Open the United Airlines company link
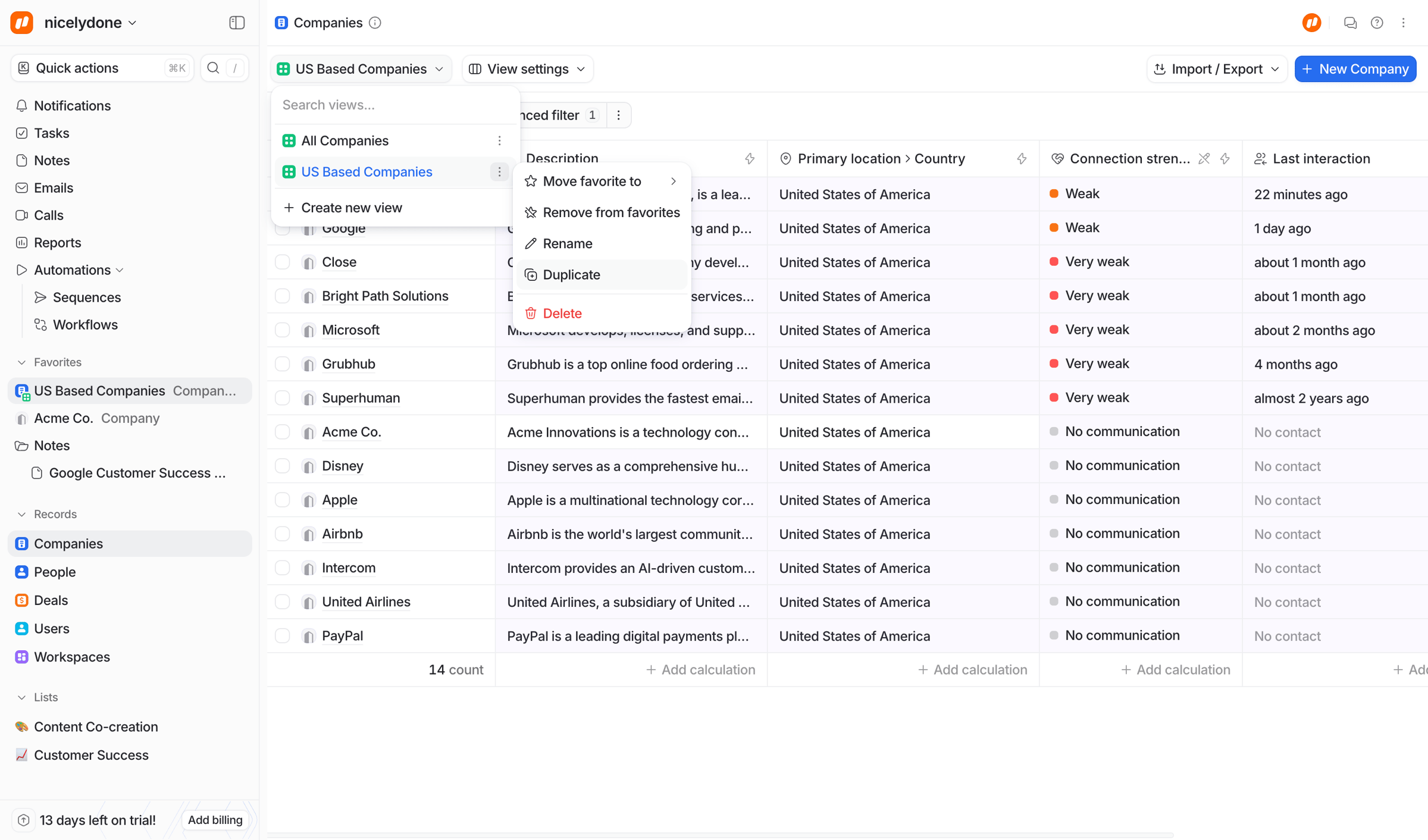This screenshot has width=1428, height=840. (x=366, y=602)
